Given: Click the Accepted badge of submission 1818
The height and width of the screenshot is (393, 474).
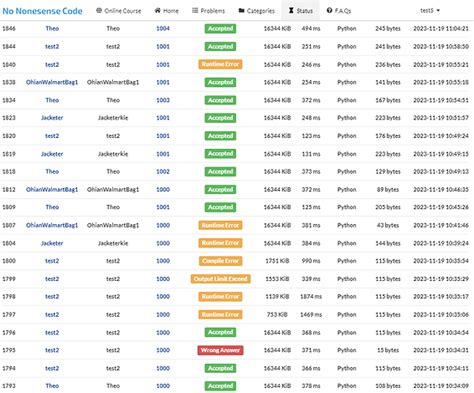Looking at the screenshot, I should (x=220, y=172).
